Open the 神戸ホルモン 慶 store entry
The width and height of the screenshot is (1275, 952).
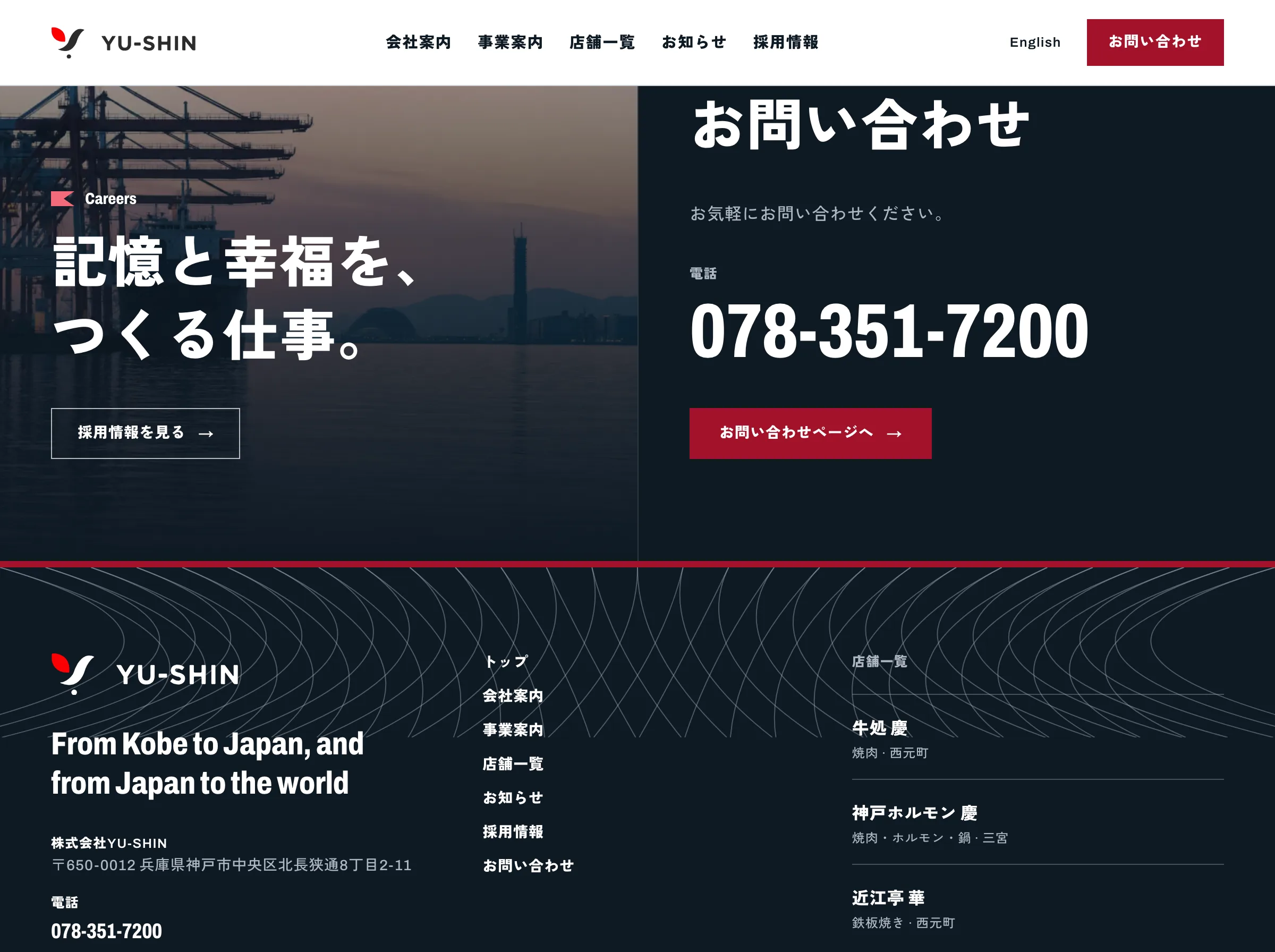coord(1038,823)
